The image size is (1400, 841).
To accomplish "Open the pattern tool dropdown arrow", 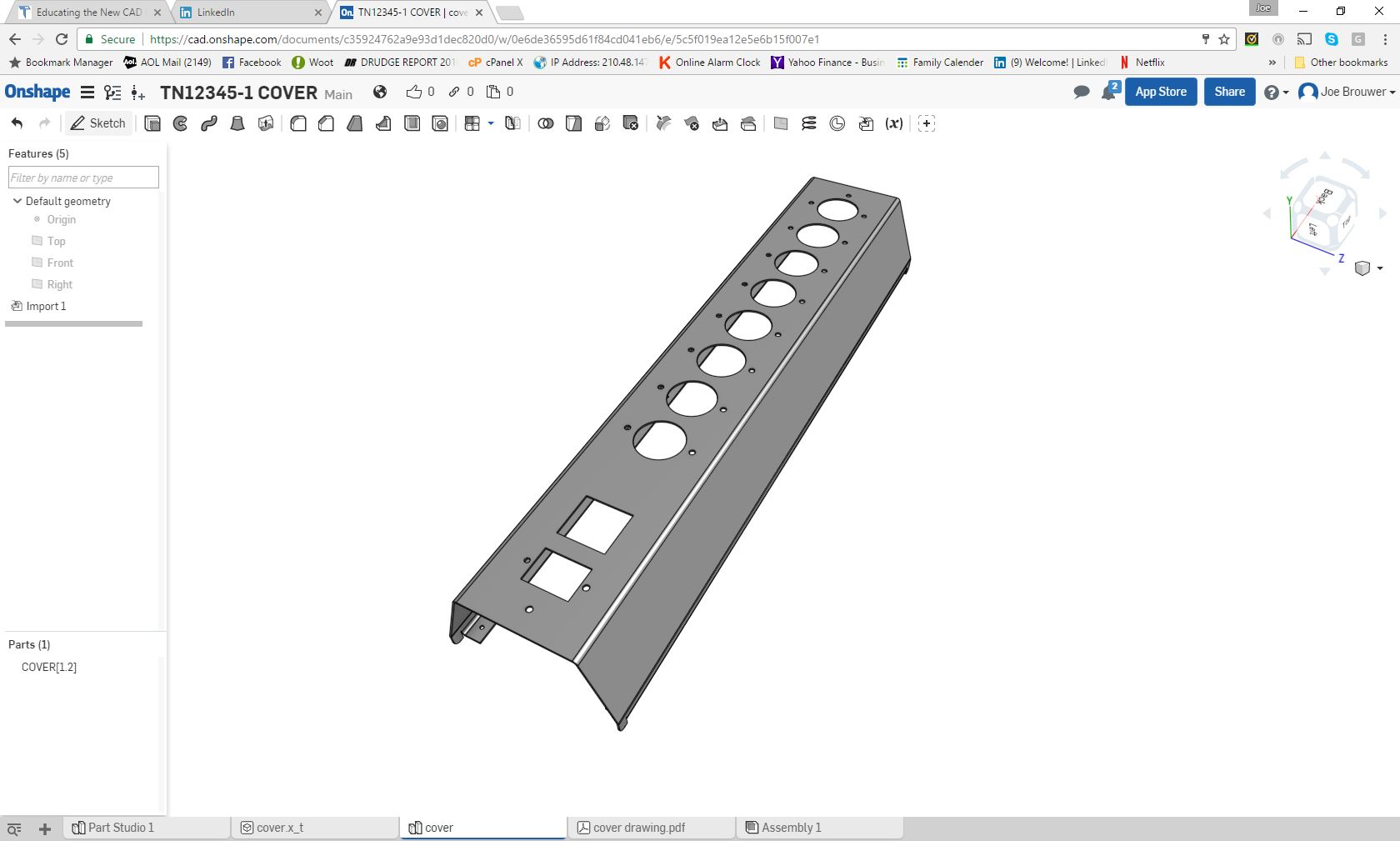I will tap(491, 123).
